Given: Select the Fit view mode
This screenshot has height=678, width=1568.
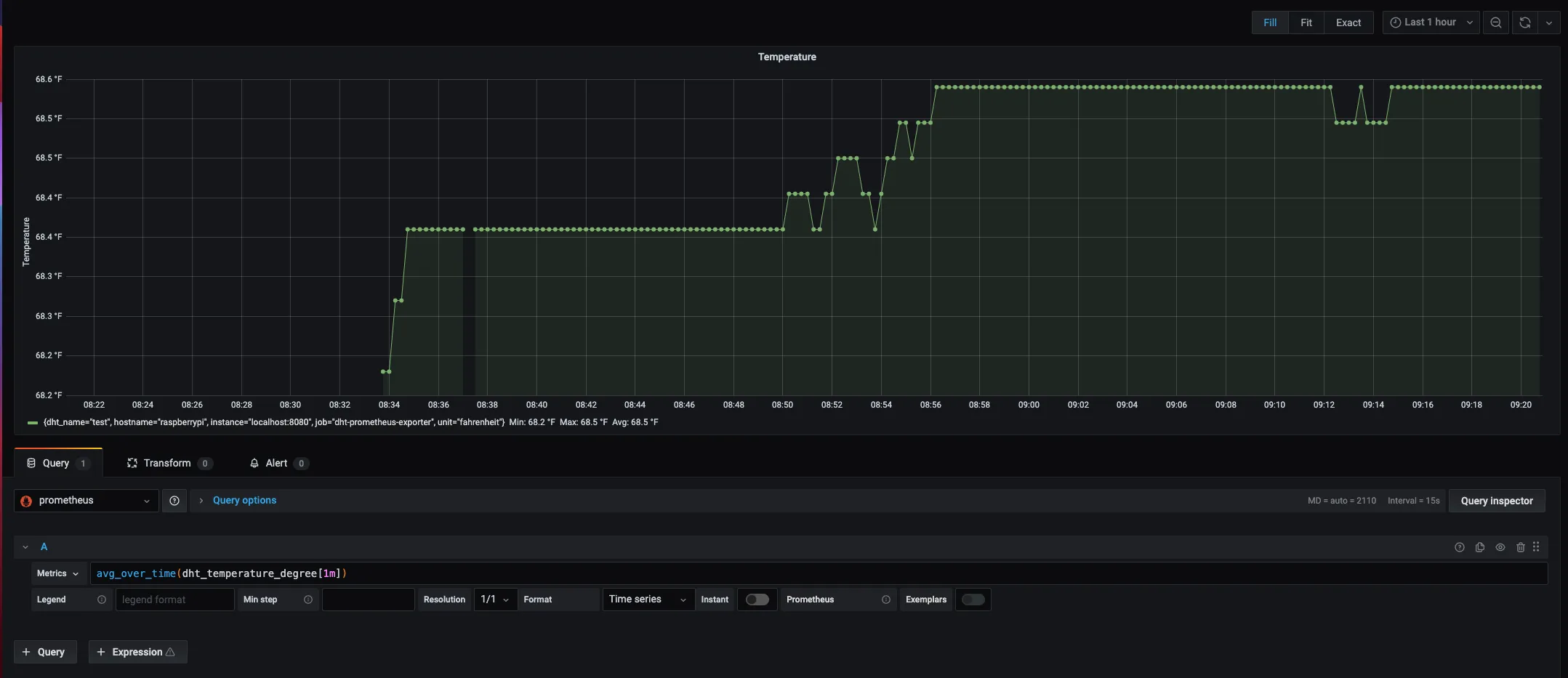Looking at the screenshot, I should pyautogui.click(x=1306, y=23).
